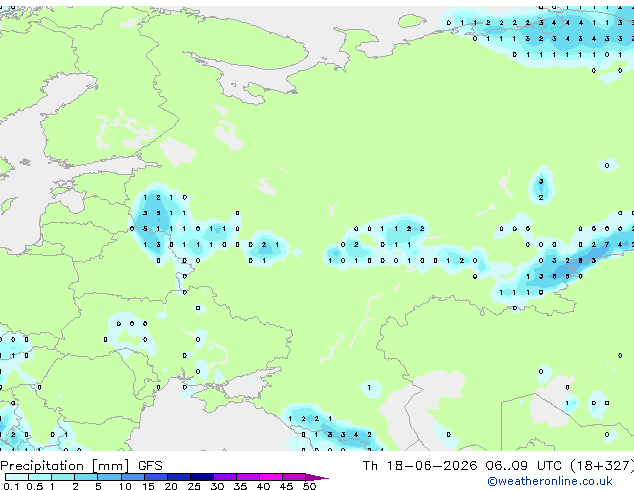The image size is (634, 490).
Task: Click the 'Th 18-06-2026' date text
Action: click(420, 466)
